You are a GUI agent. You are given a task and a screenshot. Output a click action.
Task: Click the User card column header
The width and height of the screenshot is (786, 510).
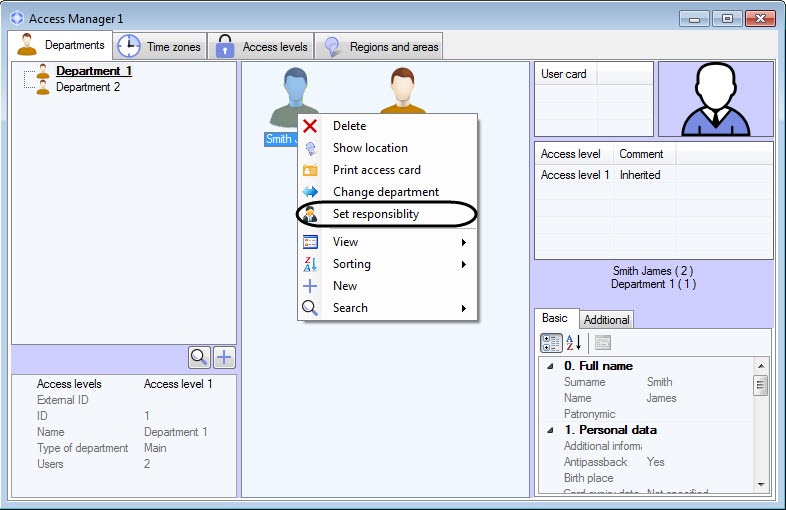pyautogui.click(x=566, y=74)
